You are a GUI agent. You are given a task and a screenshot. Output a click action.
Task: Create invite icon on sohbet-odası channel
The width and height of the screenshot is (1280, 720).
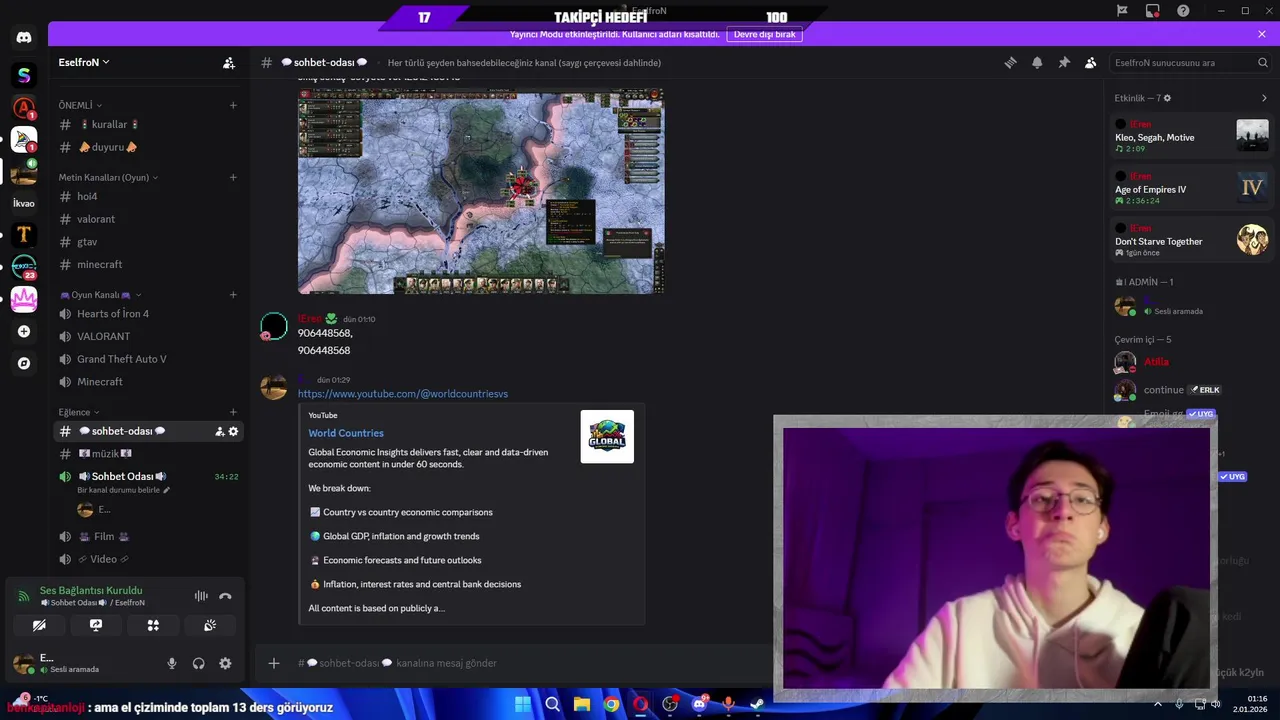[x=219, y=431]
